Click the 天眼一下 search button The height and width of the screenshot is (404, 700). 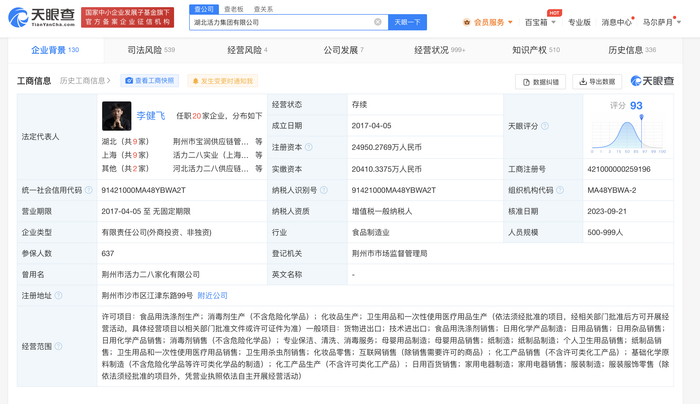point(408,22)
